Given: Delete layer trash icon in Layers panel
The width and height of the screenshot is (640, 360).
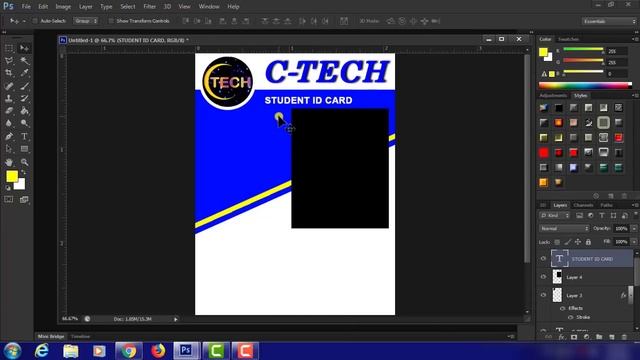Looking at the screenshot, I should pos(624,337).
